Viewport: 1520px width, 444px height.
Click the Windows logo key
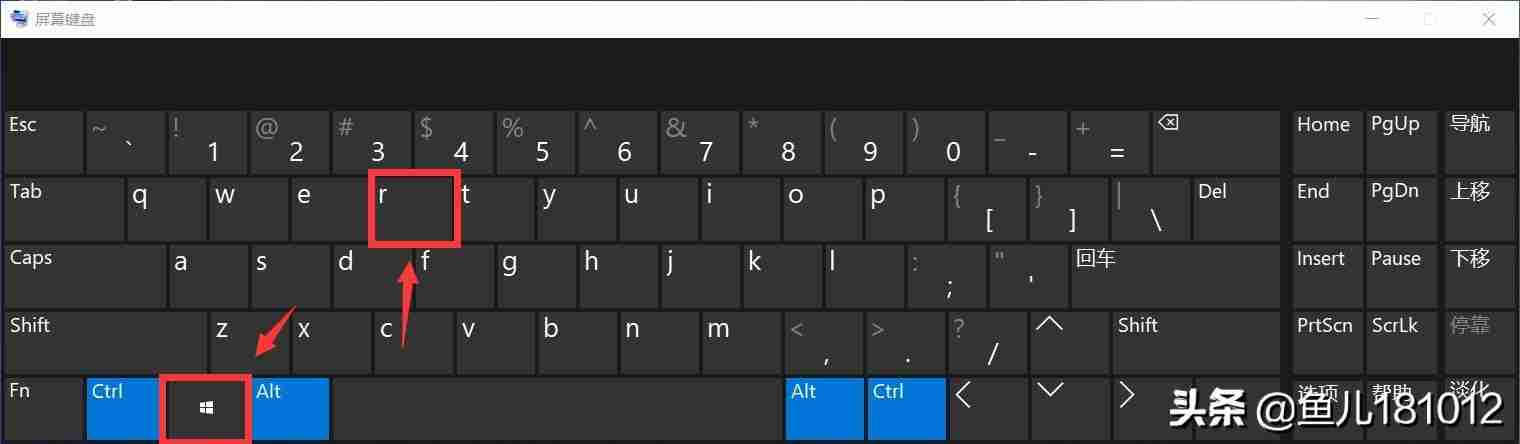tap(205, 408)
